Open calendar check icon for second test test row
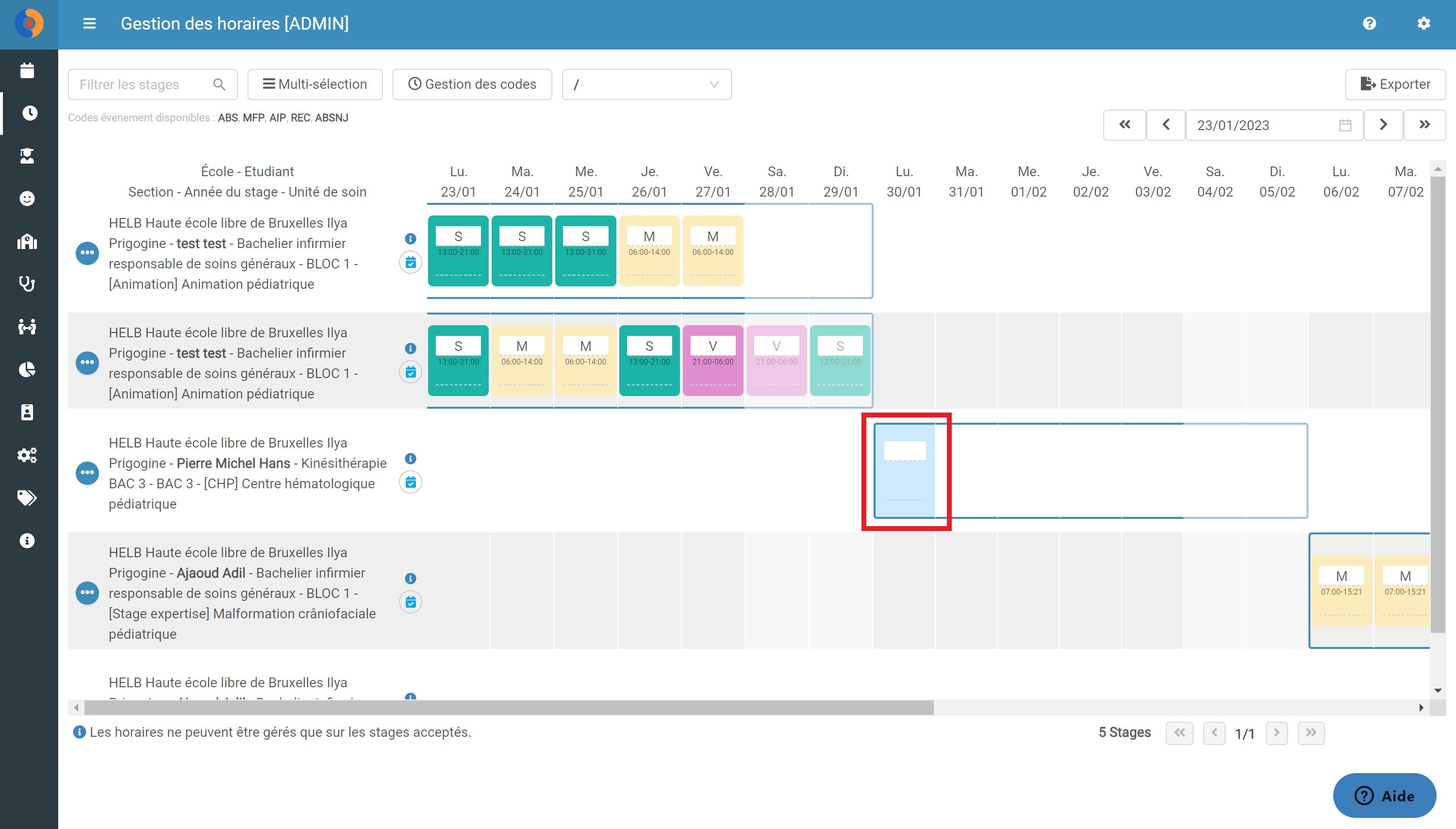 coord(411,372)
